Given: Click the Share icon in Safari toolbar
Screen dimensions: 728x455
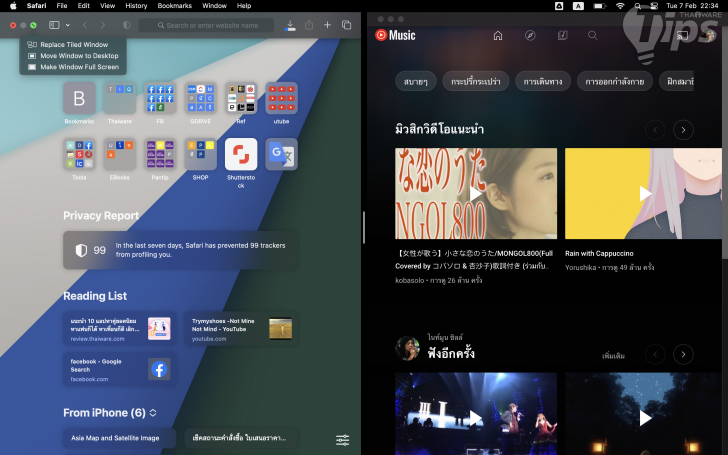Looking at the screenshot, I should pyautogui.click(x=309, y=25).
